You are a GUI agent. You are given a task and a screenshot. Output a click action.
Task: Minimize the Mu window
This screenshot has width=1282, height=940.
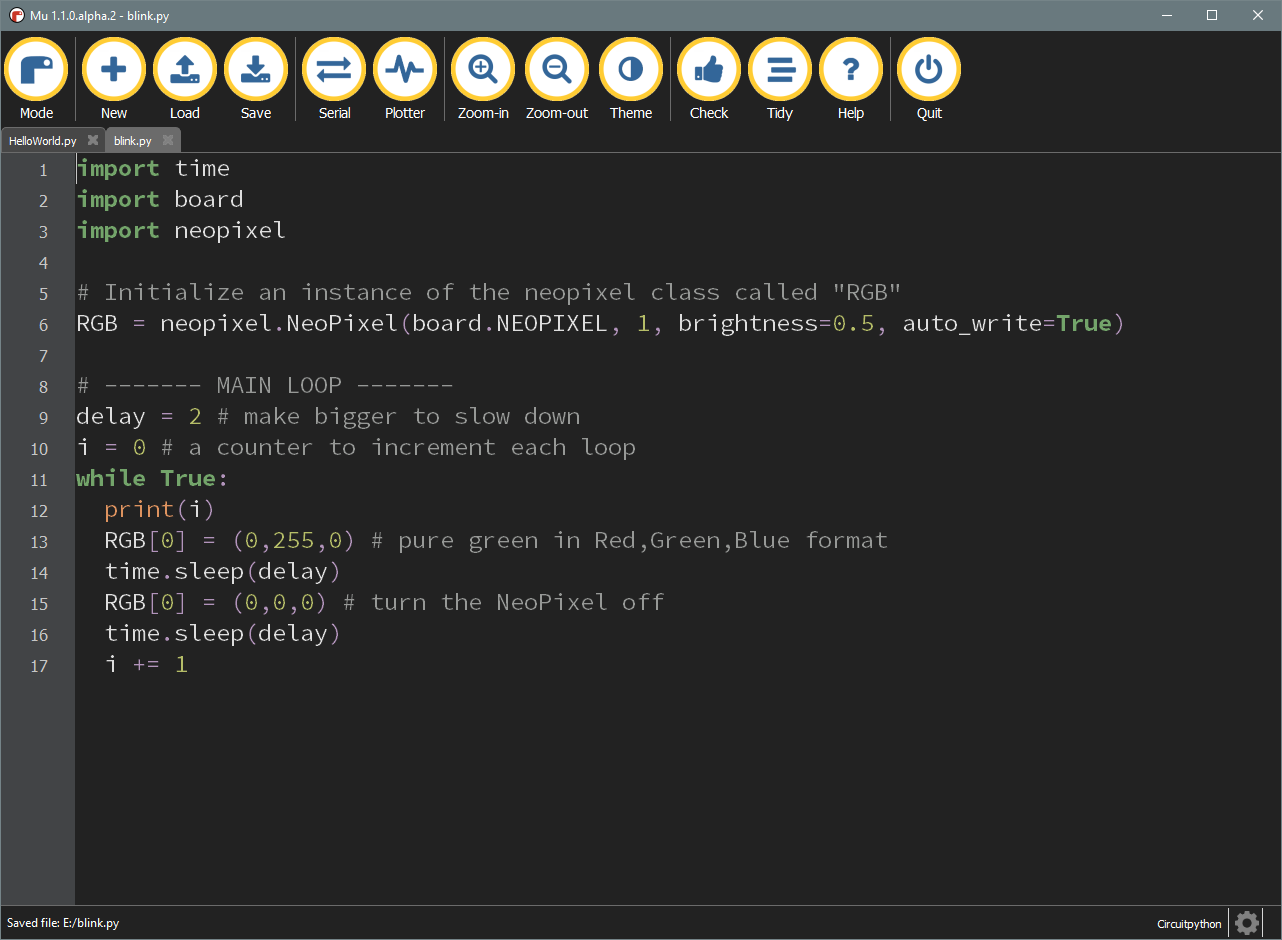tap(1166, 15)
